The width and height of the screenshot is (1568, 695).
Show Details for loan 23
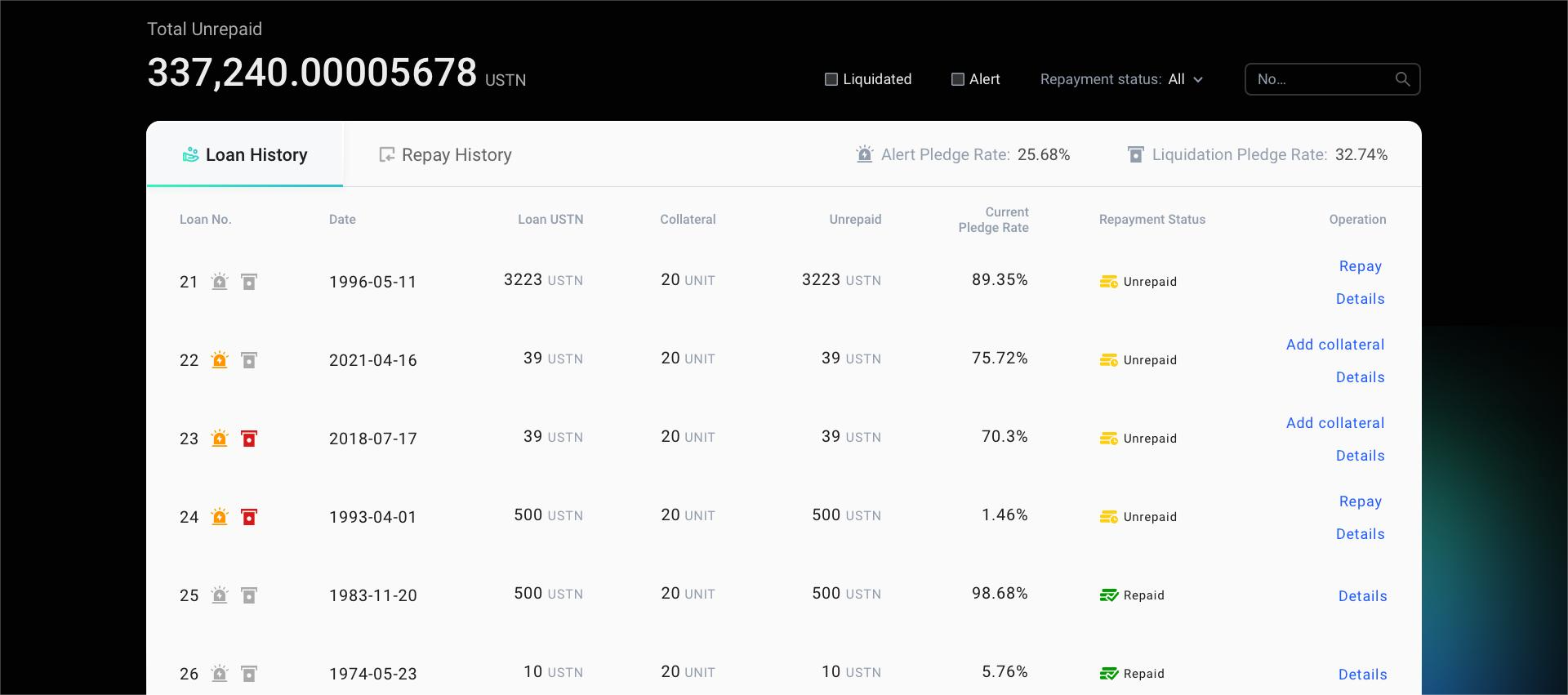coord(1361,456)
